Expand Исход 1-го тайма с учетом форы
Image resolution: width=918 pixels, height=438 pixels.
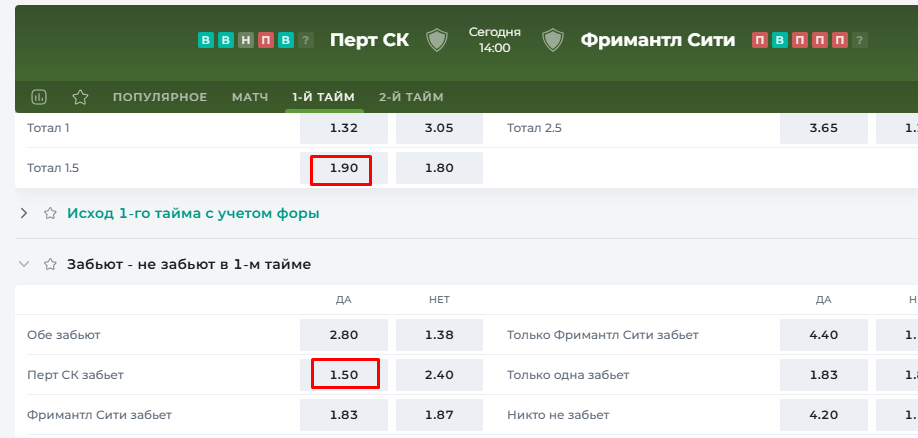[24, 214]
